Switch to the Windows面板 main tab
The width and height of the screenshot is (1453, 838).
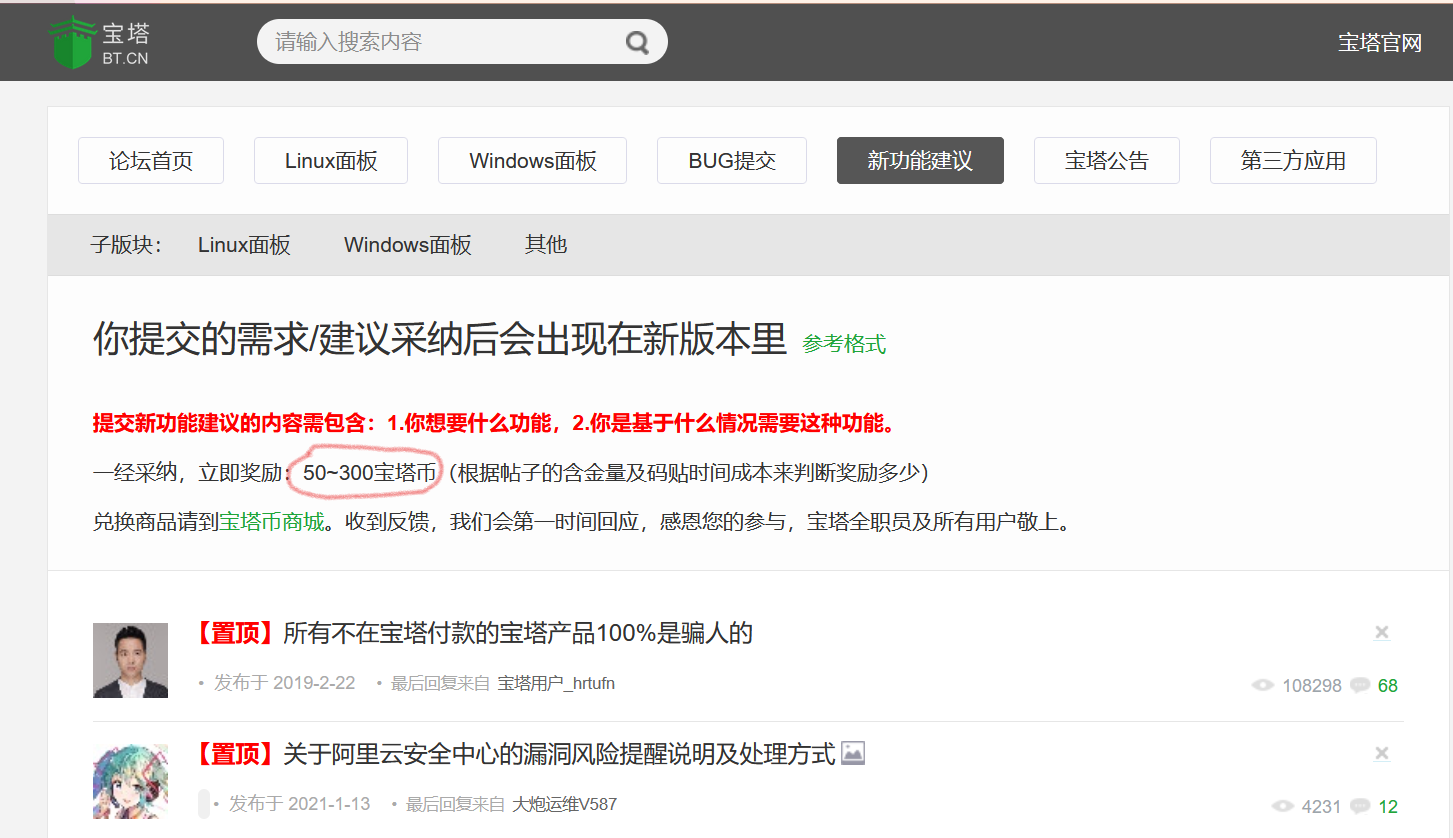coord(532,161)
